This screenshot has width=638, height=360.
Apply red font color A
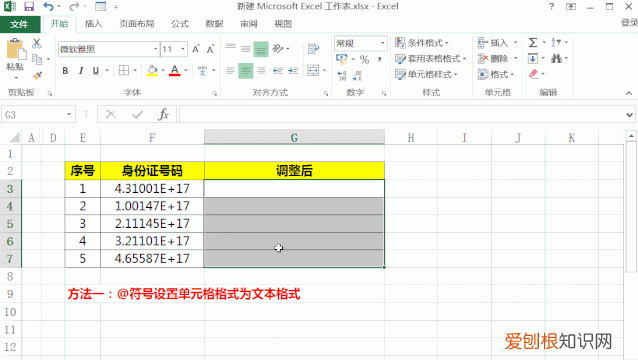pyautogui.click(x=175, y=70)
